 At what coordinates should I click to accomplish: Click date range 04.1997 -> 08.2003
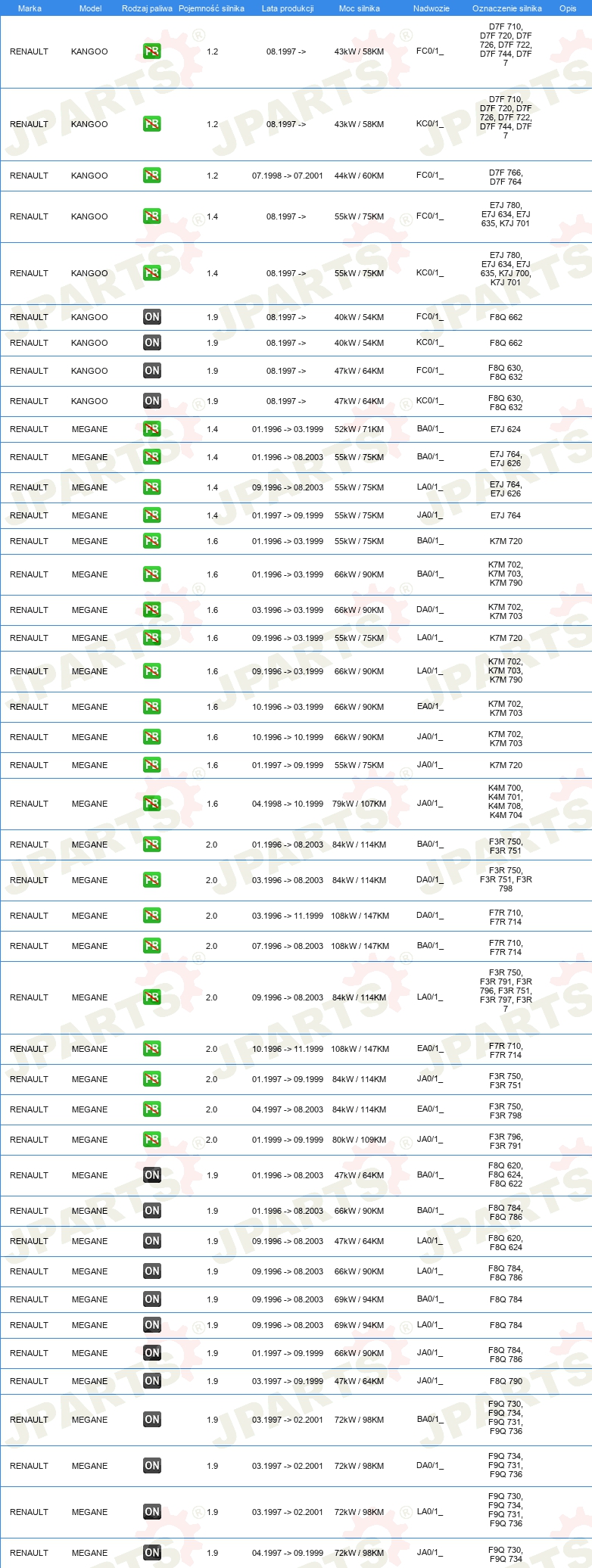[288, 1109]
